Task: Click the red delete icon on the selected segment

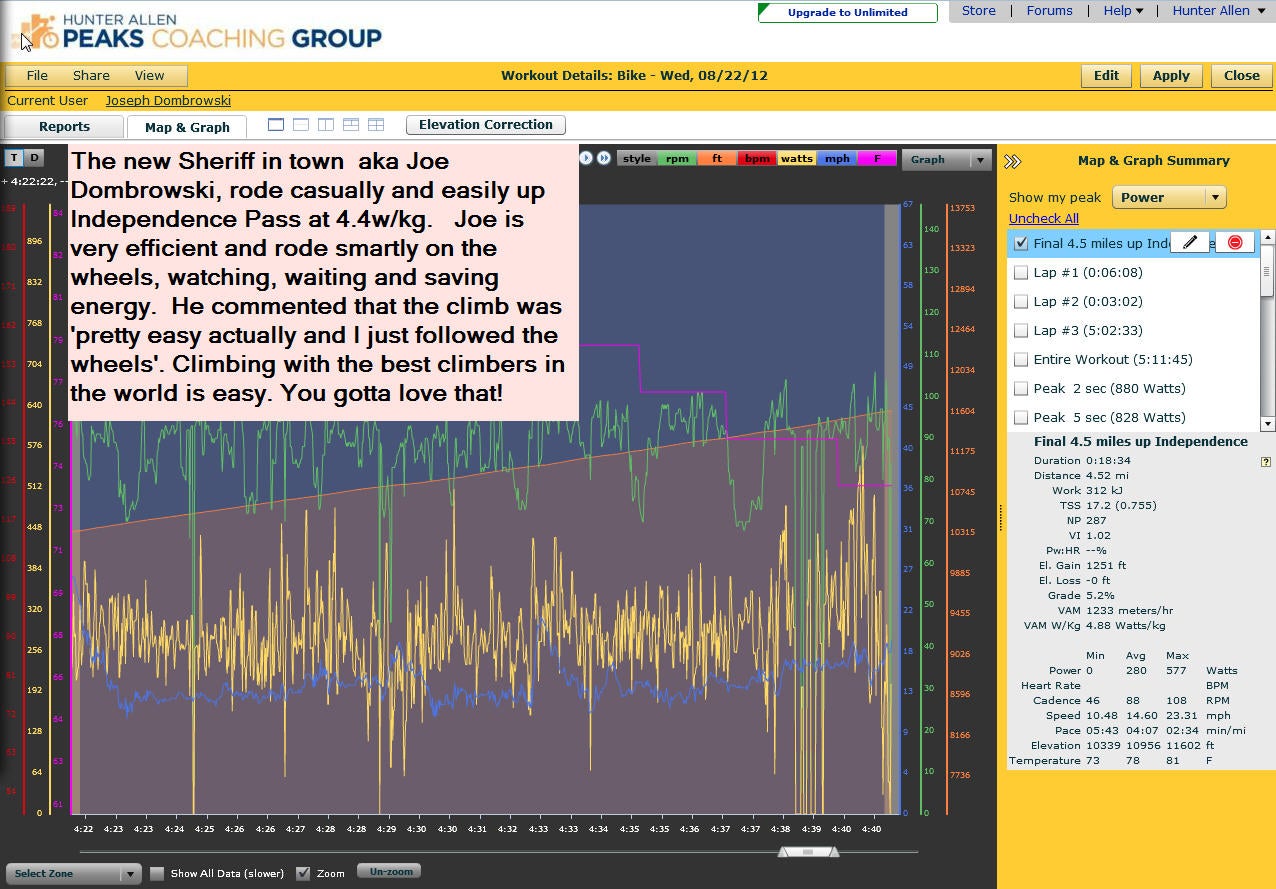Action: point(1234,242)
